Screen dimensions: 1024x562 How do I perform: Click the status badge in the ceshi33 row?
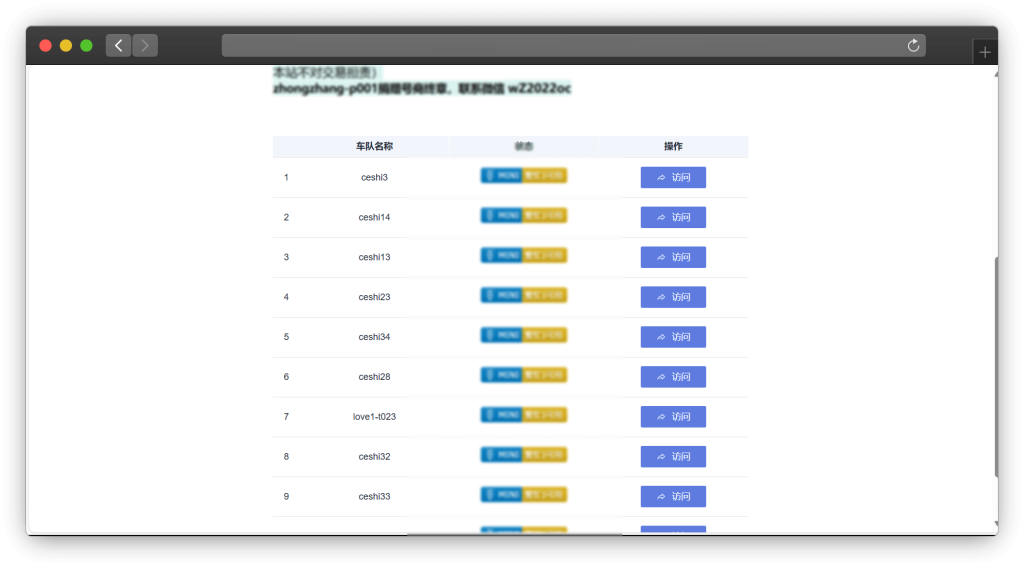click(x=523, y=495)
